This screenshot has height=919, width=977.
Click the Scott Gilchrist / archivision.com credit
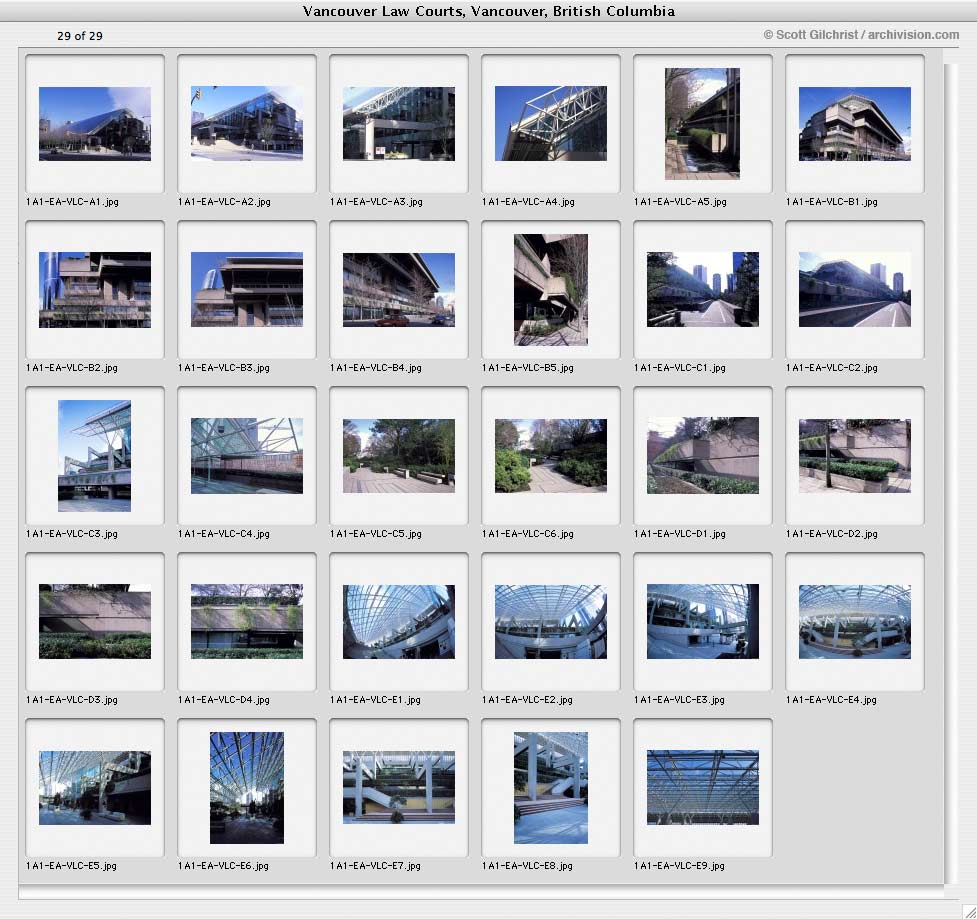click(862, 35)
